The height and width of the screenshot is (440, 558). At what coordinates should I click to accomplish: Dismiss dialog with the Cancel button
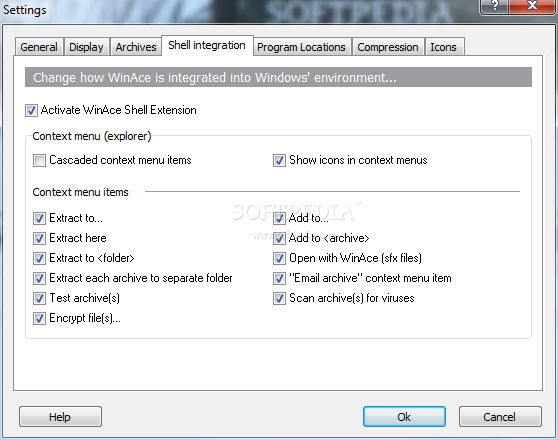500,417
